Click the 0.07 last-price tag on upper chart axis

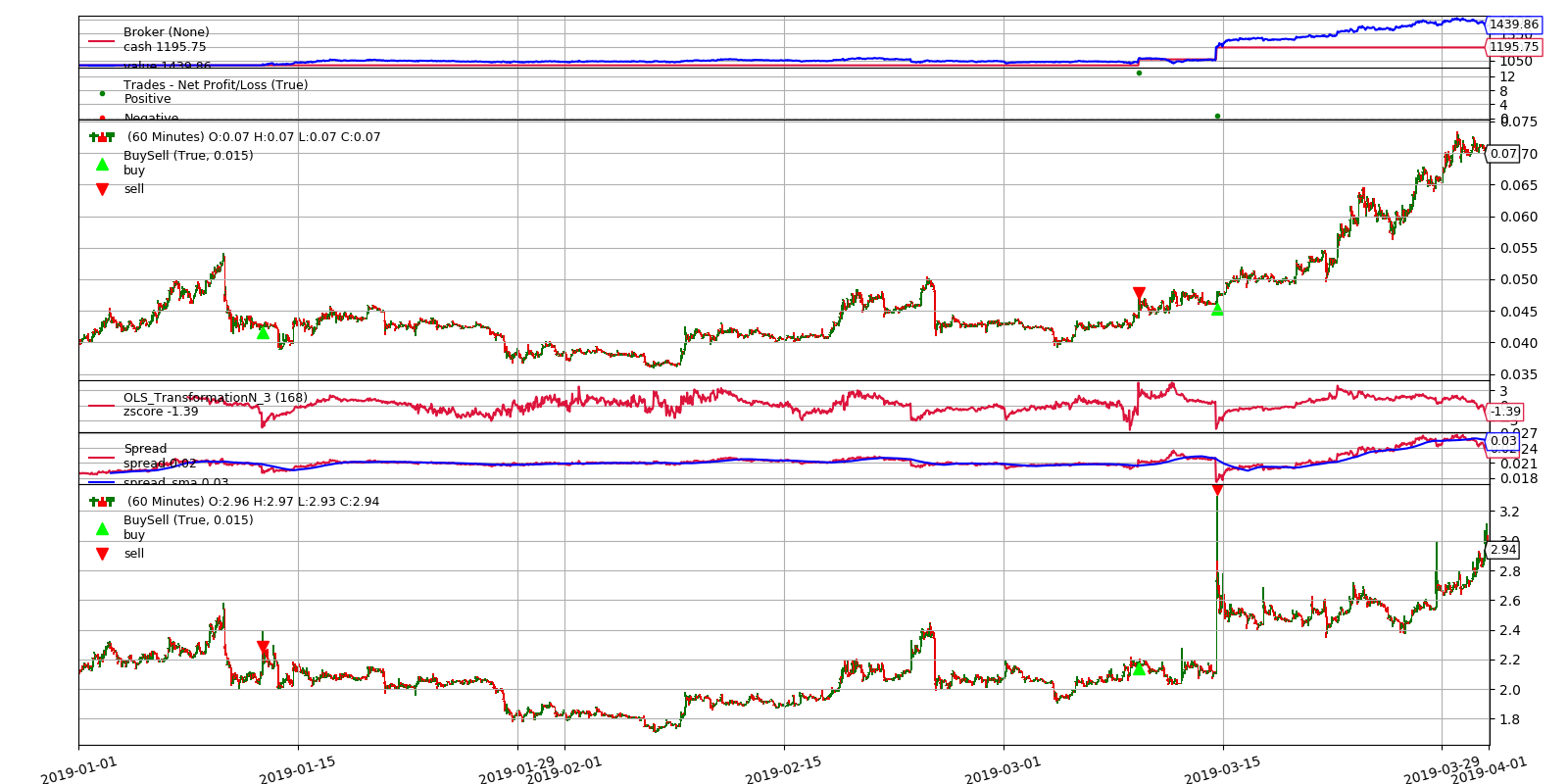(x=1503, y=154)
